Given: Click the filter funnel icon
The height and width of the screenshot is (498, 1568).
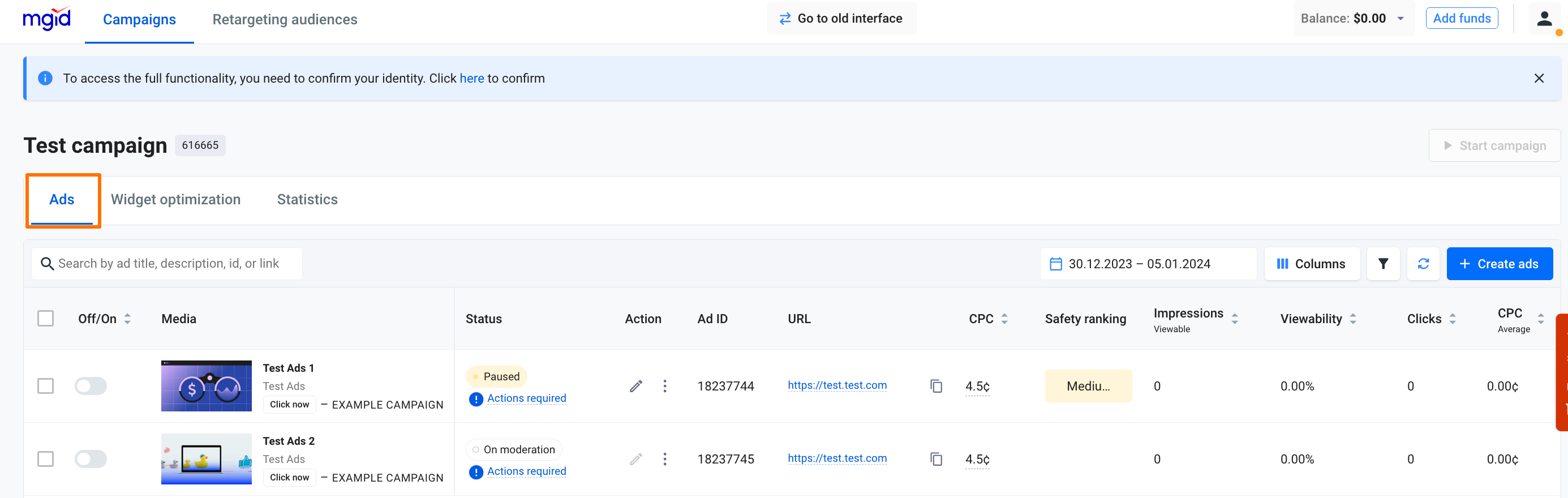Looking at the screenshot, I should [x=1382, y=264].
